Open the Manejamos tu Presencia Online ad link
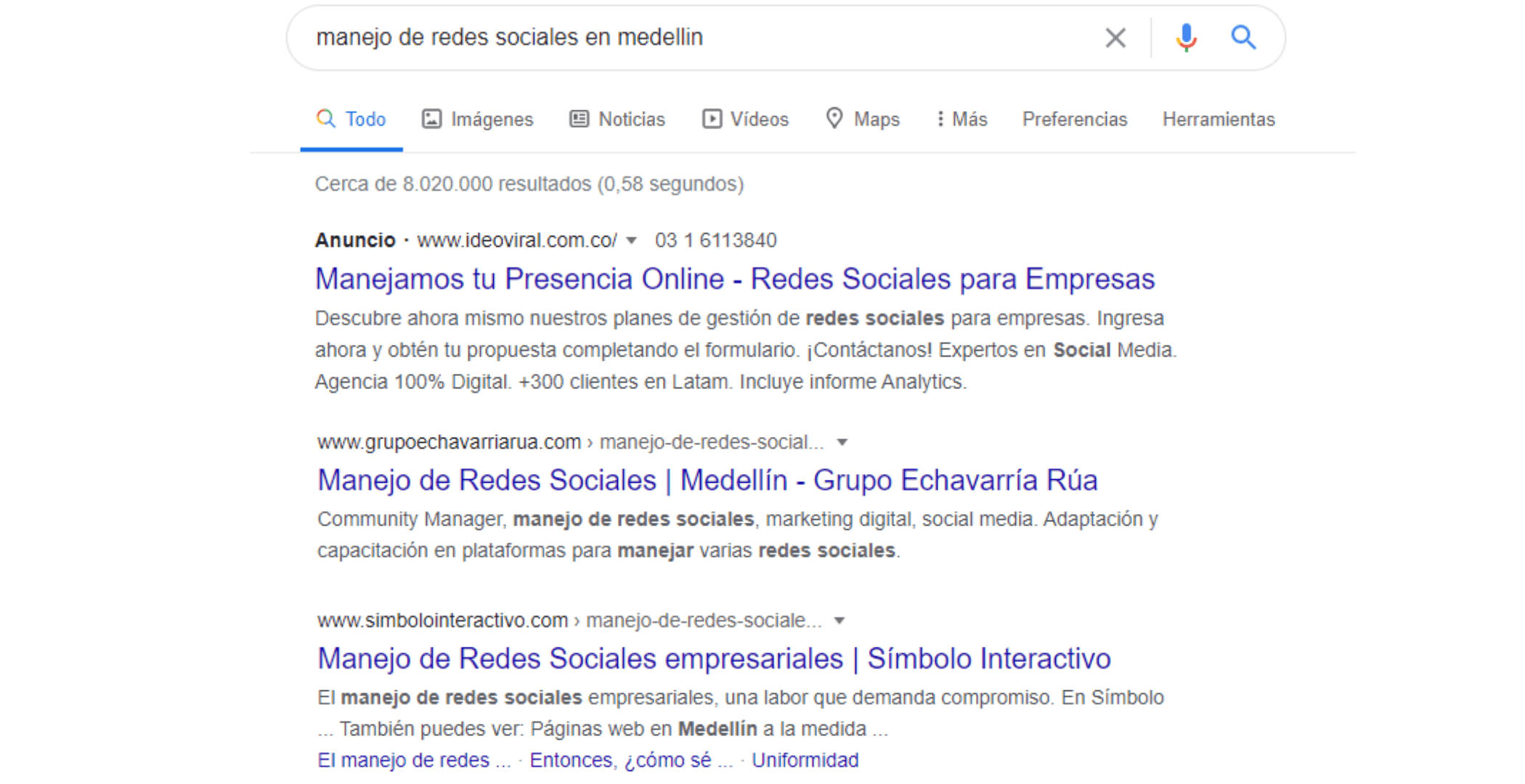The width and height of the screenshot is (1525, 784). coord(735,279)
